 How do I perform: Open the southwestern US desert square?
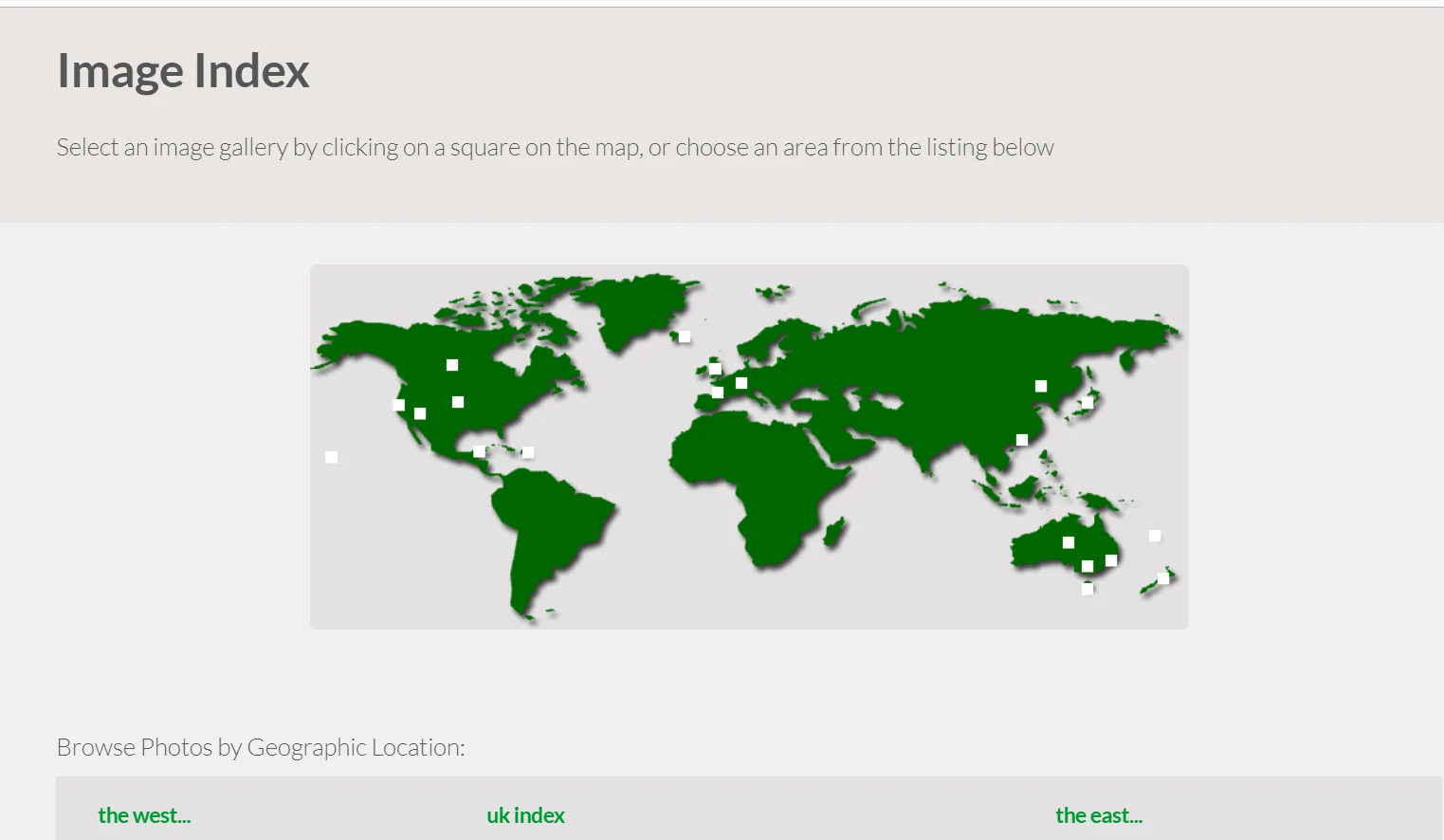(x=420, y=413)
